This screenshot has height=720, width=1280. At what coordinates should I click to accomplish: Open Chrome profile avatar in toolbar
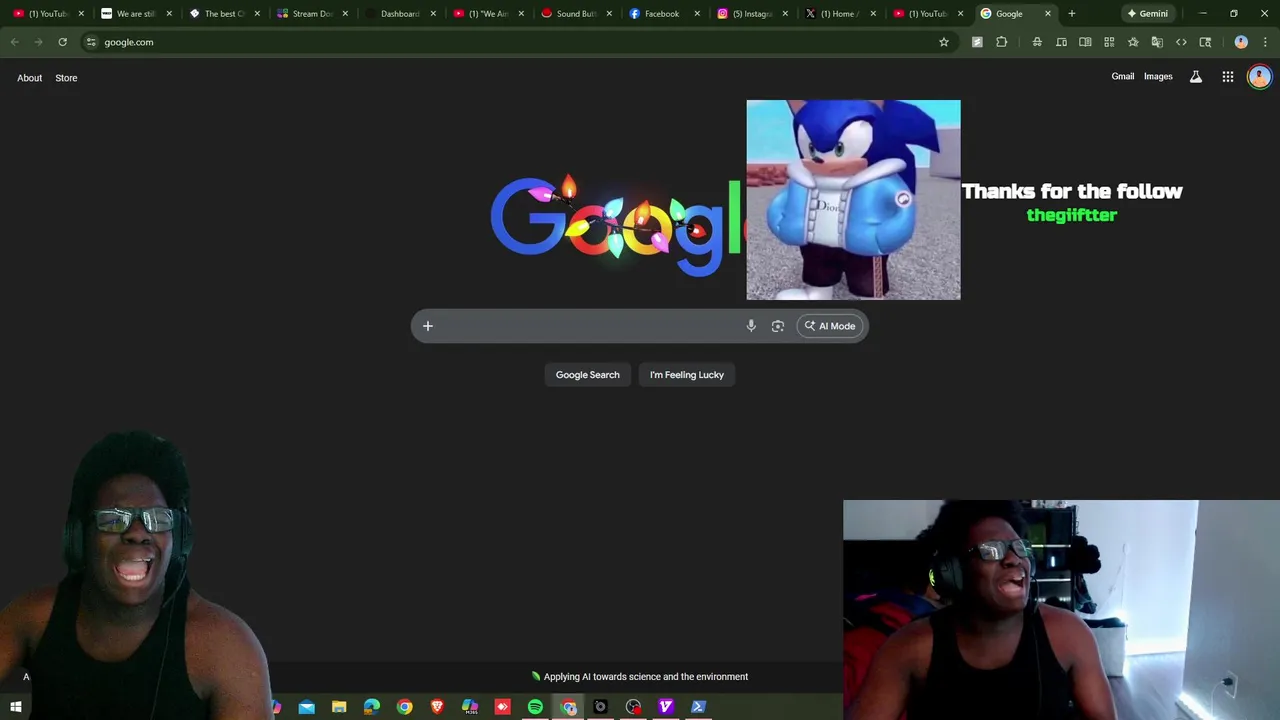pos(1241,42)
